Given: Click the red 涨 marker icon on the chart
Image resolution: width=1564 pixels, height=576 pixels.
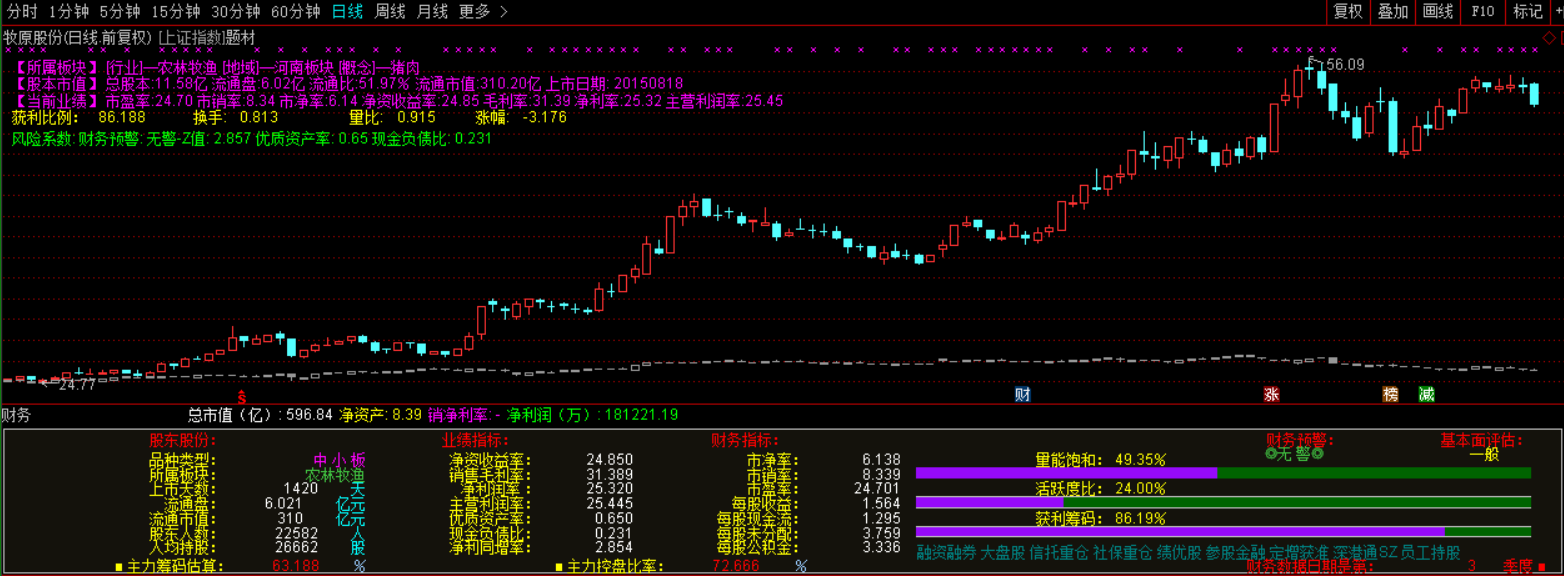Looking at the screenshot, I should pyautogui.click(x=1273, y=394).
